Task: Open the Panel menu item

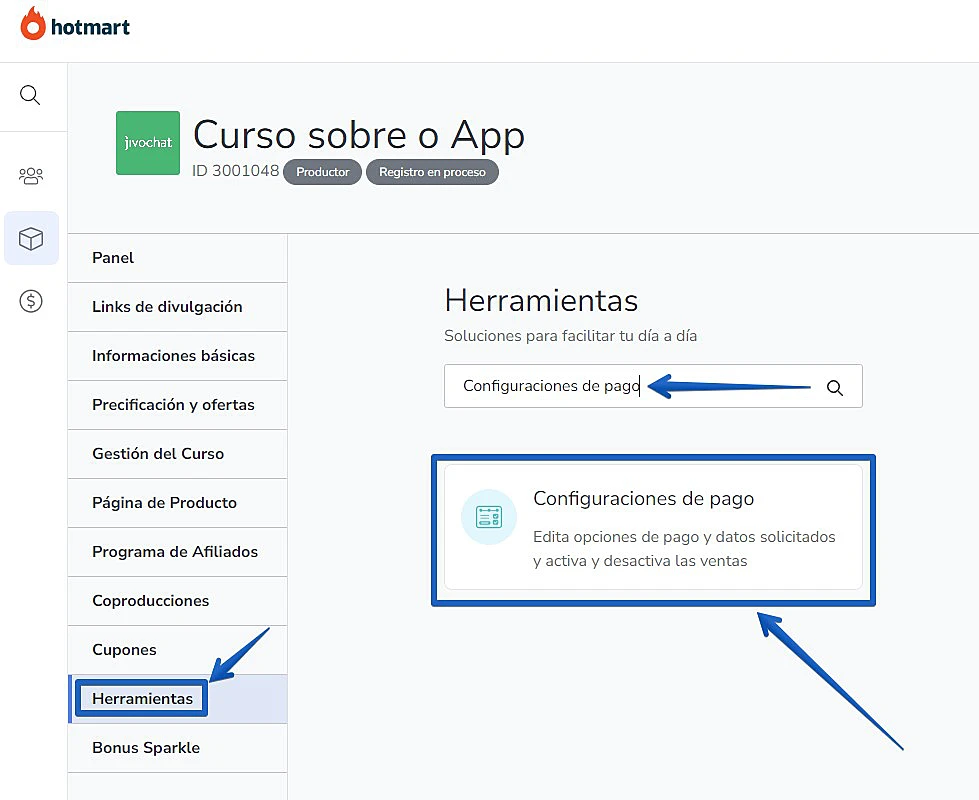Action: click(x=113, y=258)
